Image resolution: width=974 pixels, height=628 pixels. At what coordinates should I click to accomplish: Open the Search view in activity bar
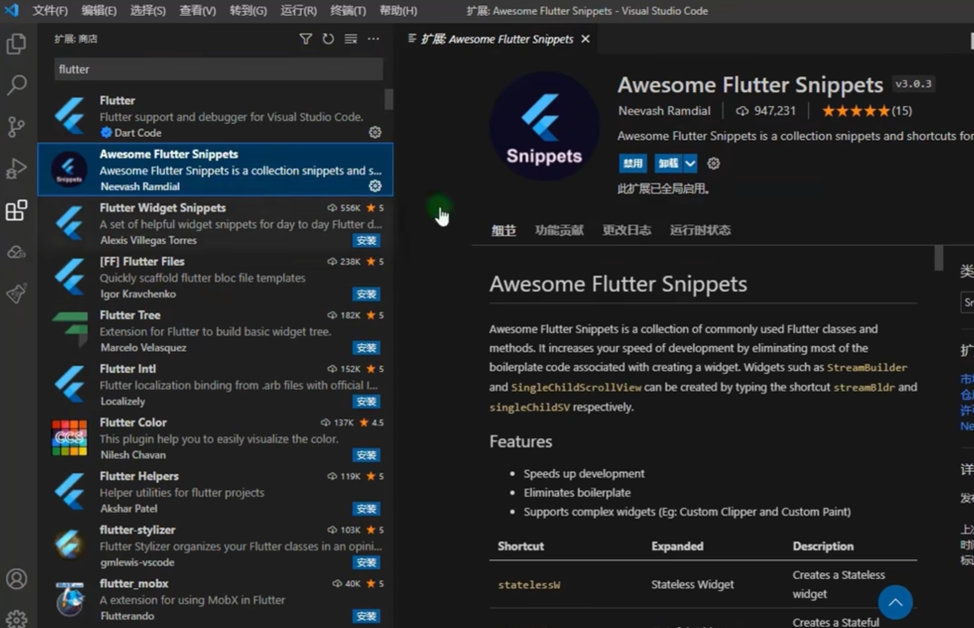16,85
